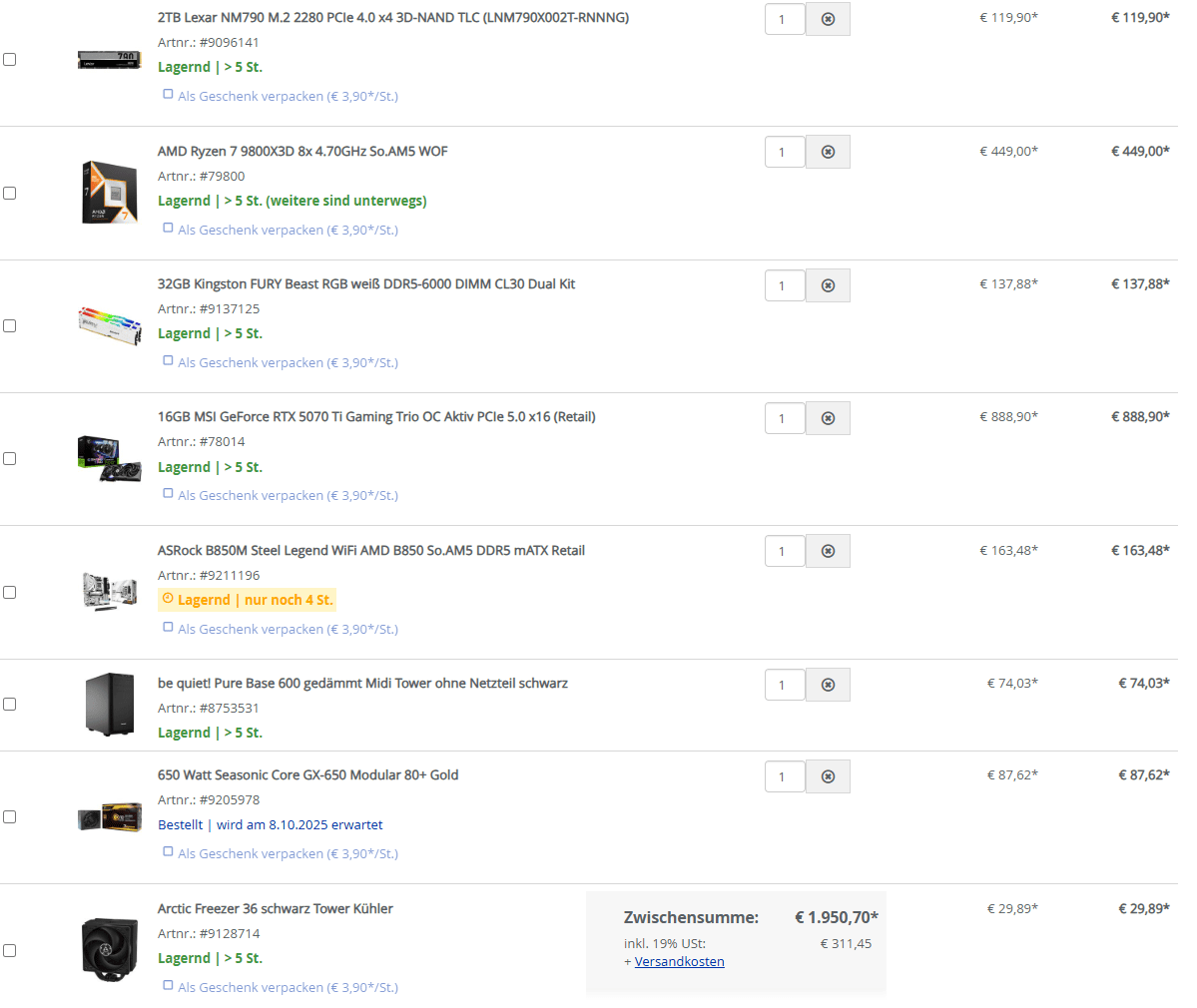Click the quantity field for Ryzen 7 9800X3D

point(784,152)
